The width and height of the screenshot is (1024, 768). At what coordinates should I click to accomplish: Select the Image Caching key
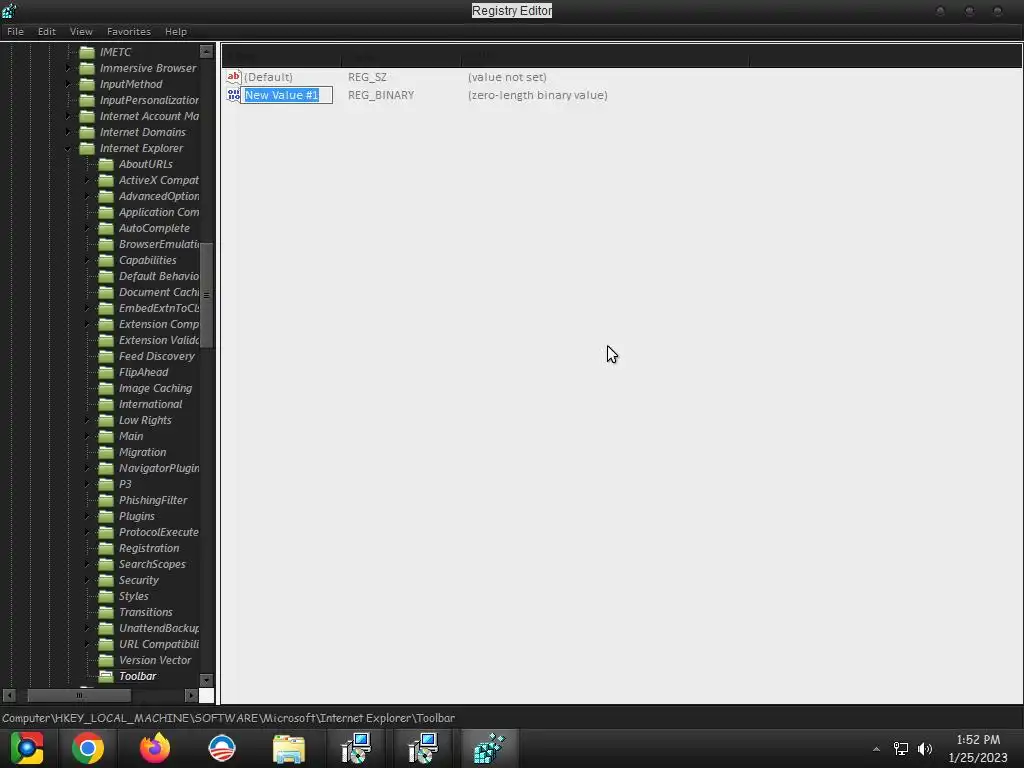point(155,388)
